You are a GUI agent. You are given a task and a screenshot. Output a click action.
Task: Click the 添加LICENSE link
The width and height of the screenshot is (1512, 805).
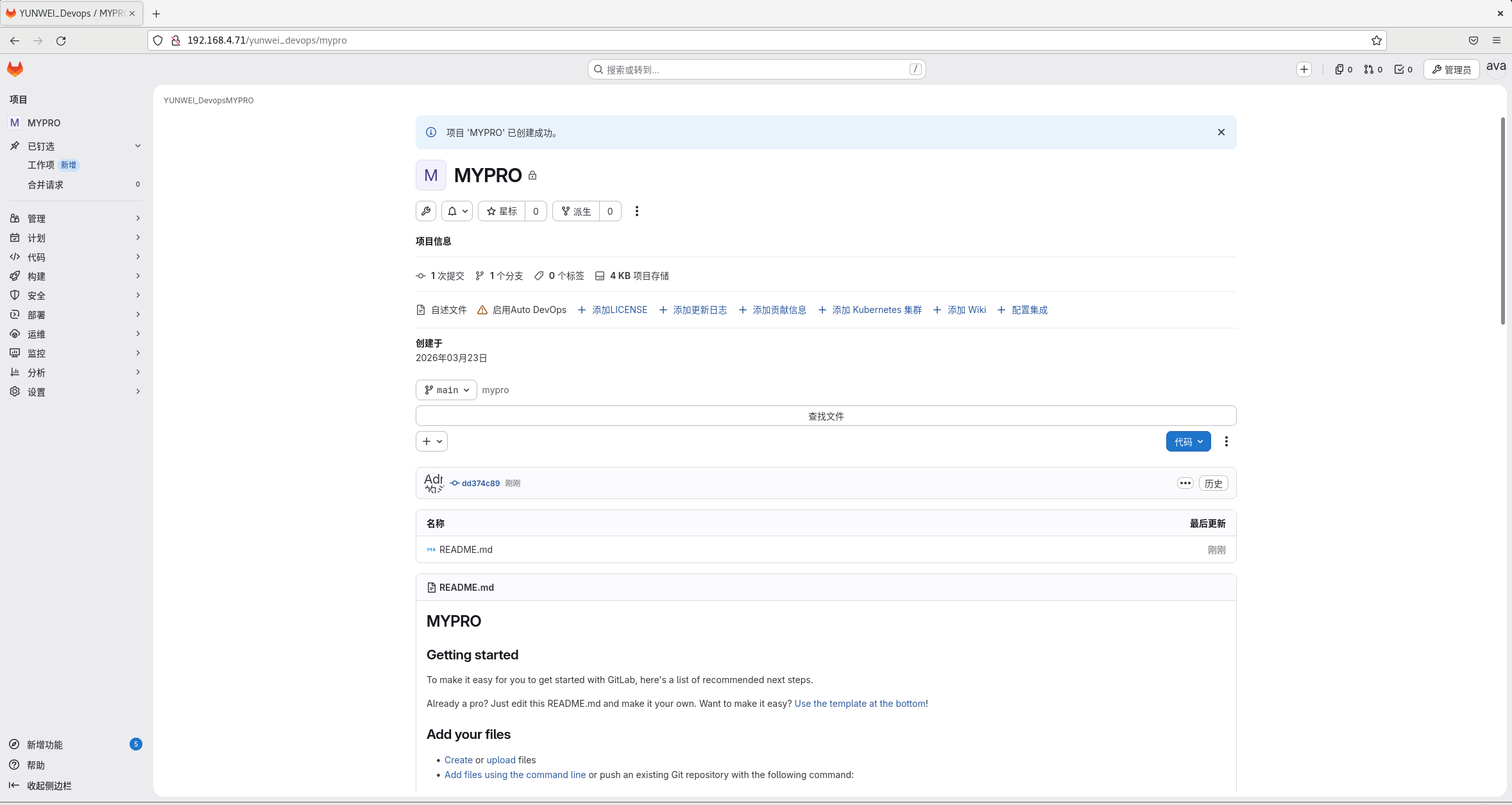click(x=619, y=310)
